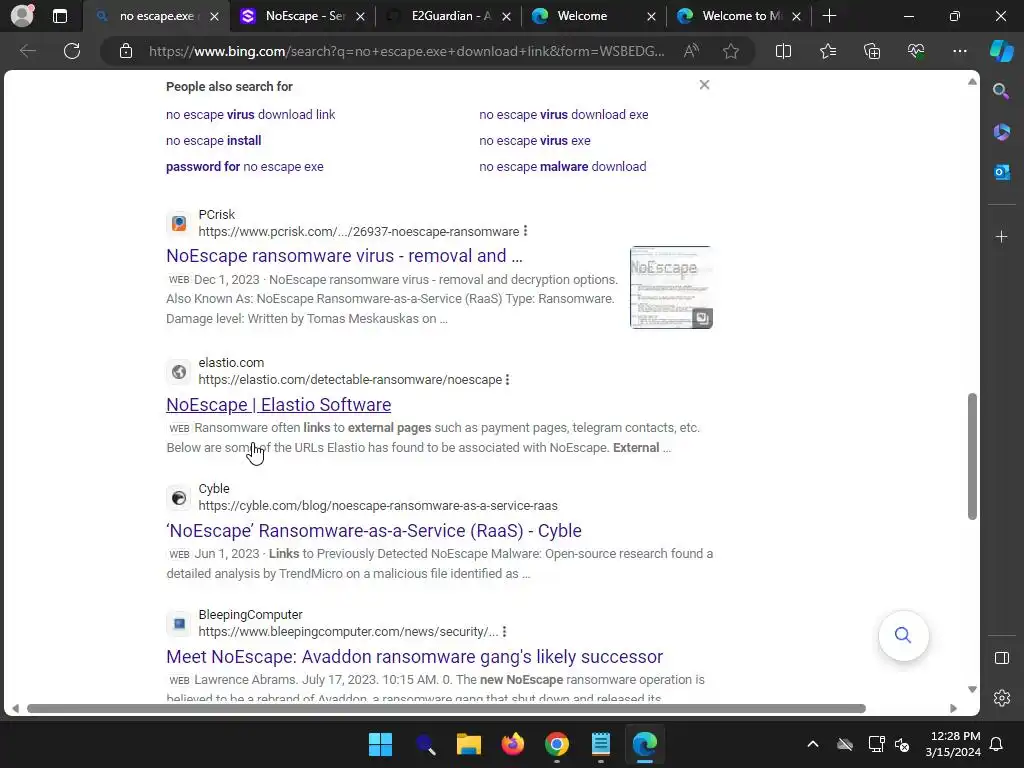This screenshot has width=1024, height=768.
Task: Open BleepingComputer result options menu
Action: point(504,632)
